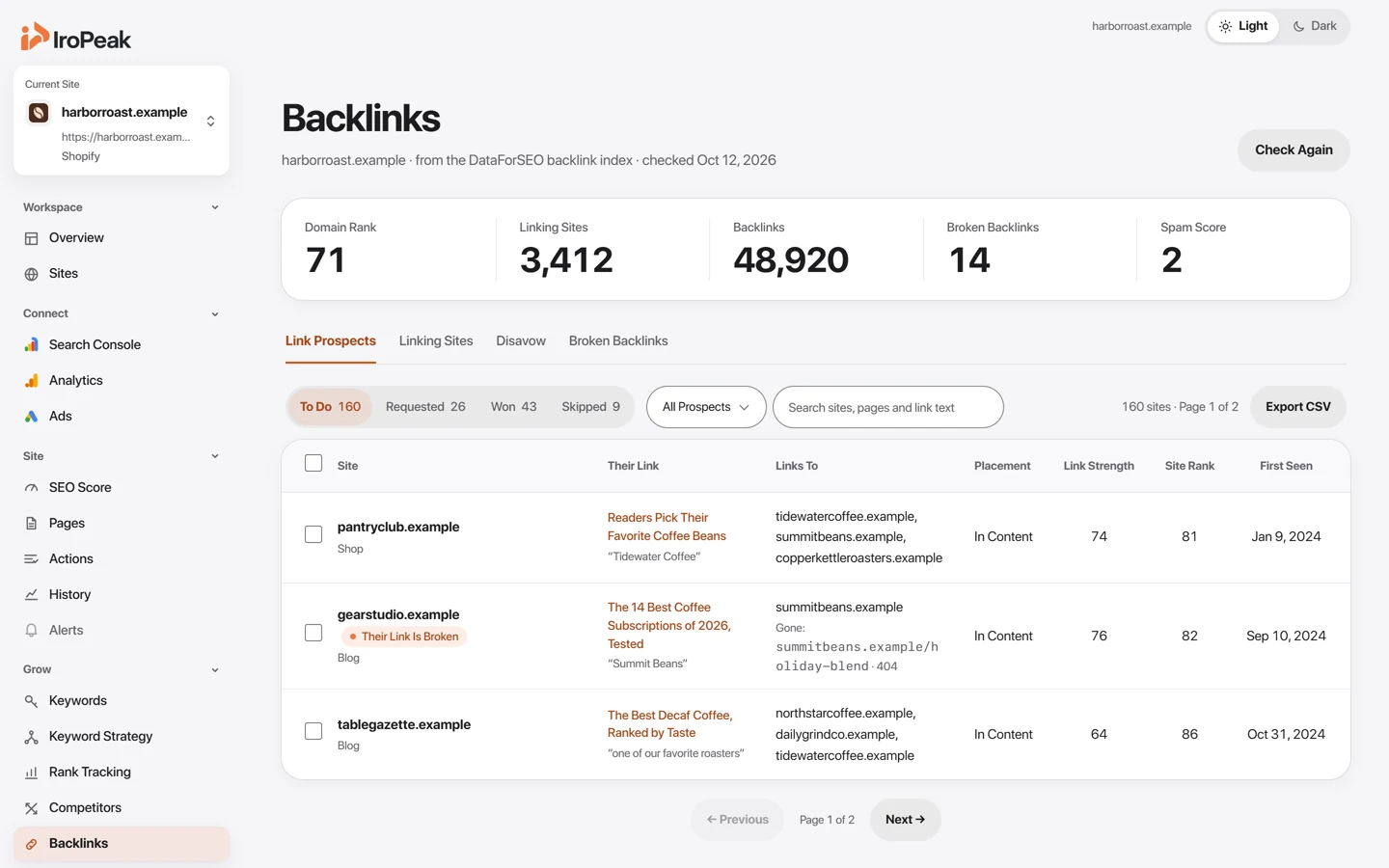Click the globe icon for Sites

point(31,274)
